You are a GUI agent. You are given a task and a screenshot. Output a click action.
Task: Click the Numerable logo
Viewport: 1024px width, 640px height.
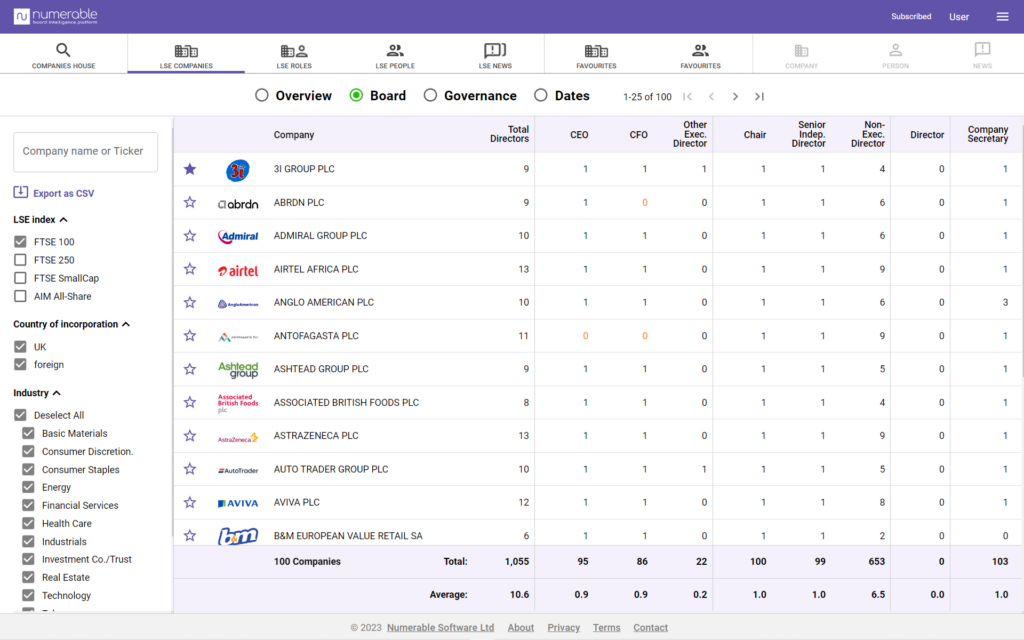pyautogui.click(x=56, y=16)
